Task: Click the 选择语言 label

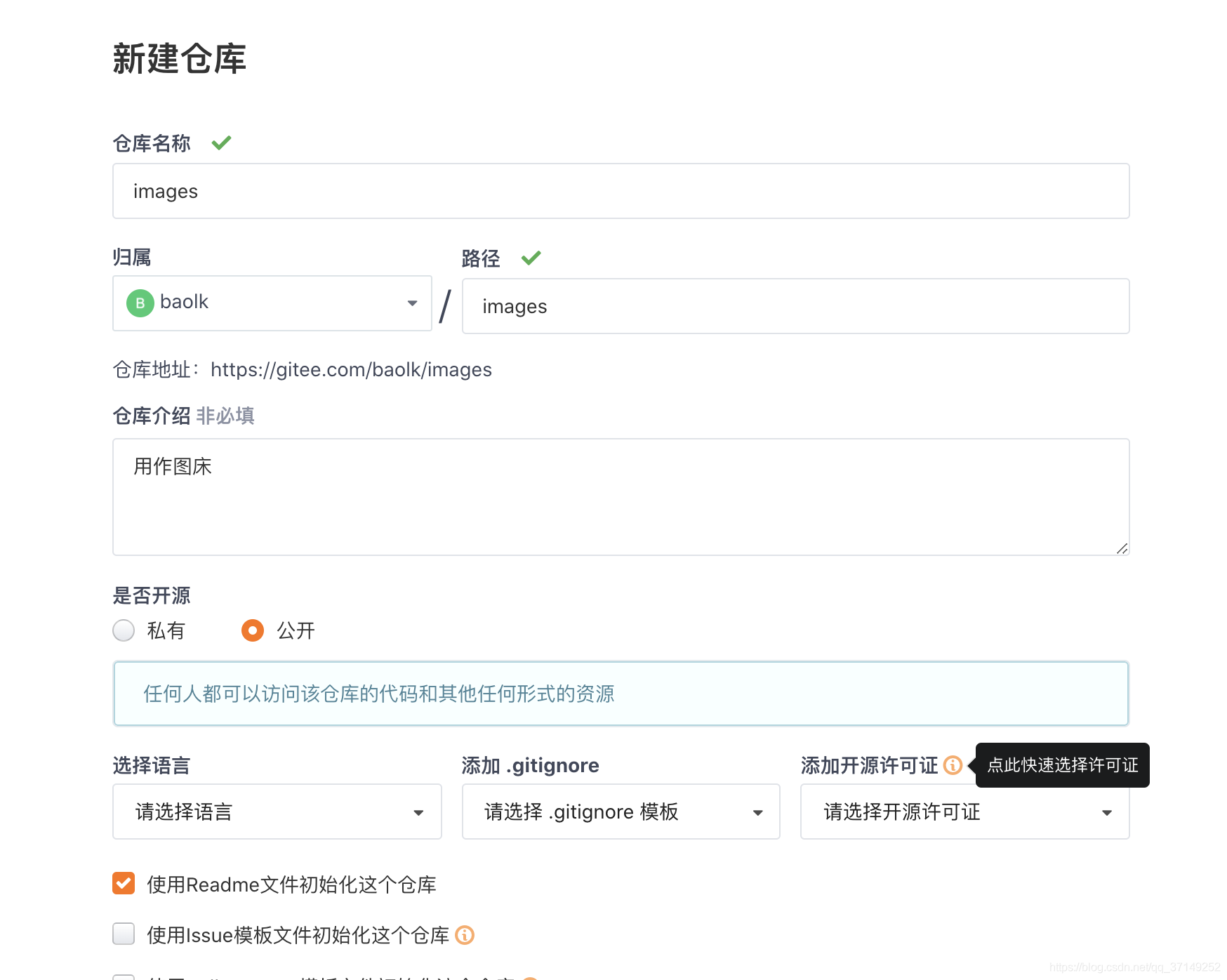Action: [x=152, y=766]
